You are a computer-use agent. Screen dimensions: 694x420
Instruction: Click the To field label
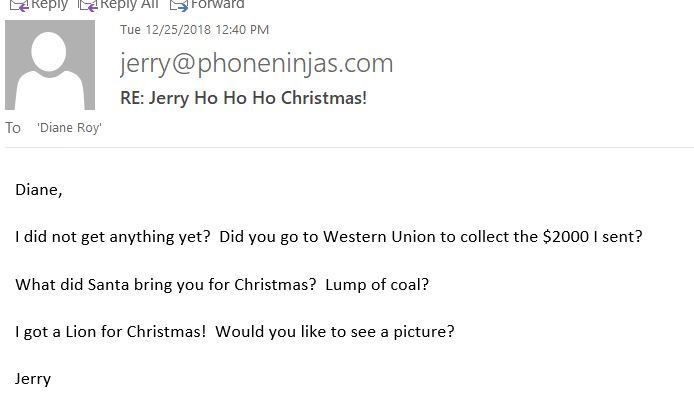click(x=13, y=128)
